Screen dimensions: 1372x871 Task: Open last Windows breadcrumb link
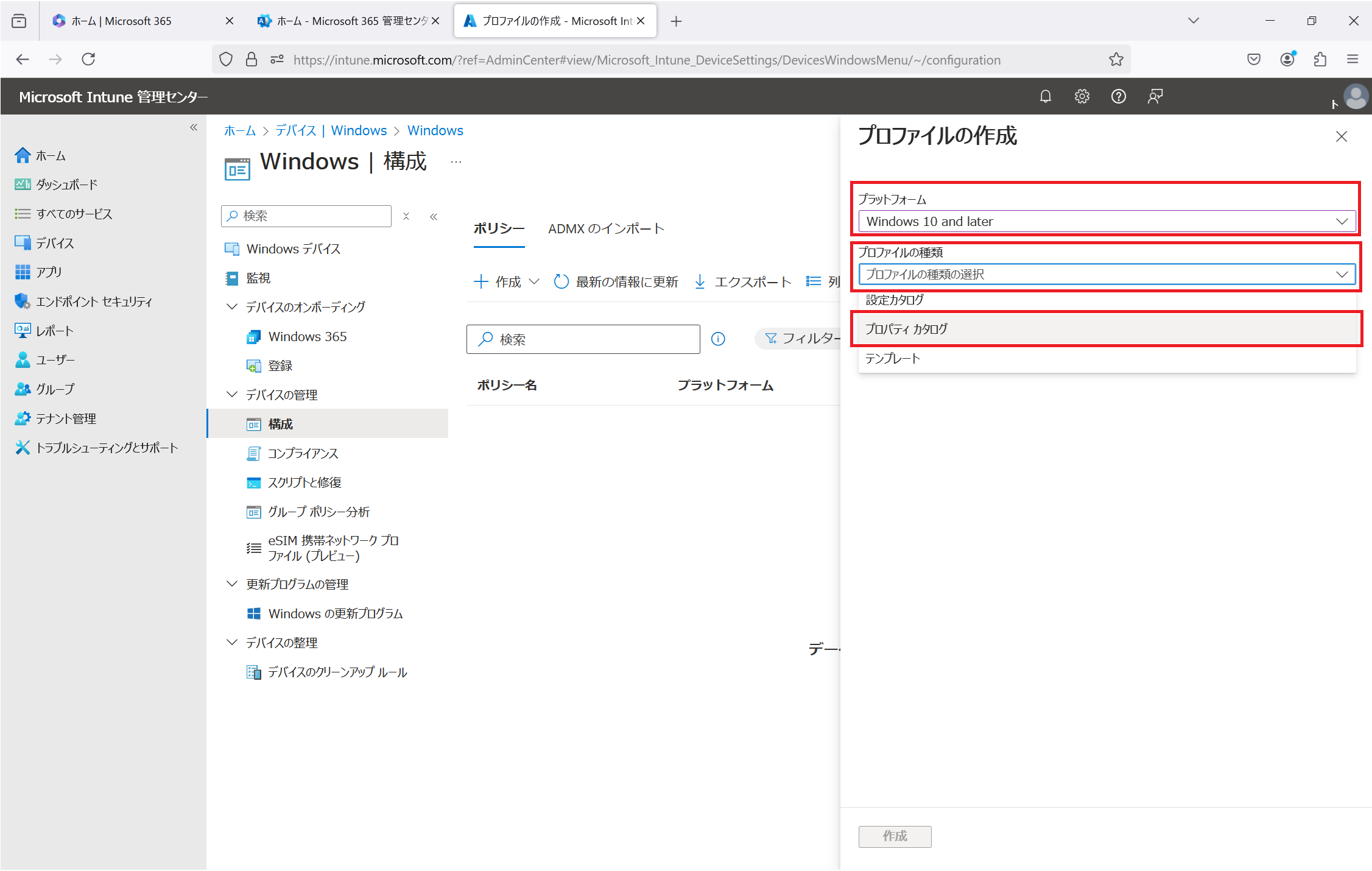435,130
